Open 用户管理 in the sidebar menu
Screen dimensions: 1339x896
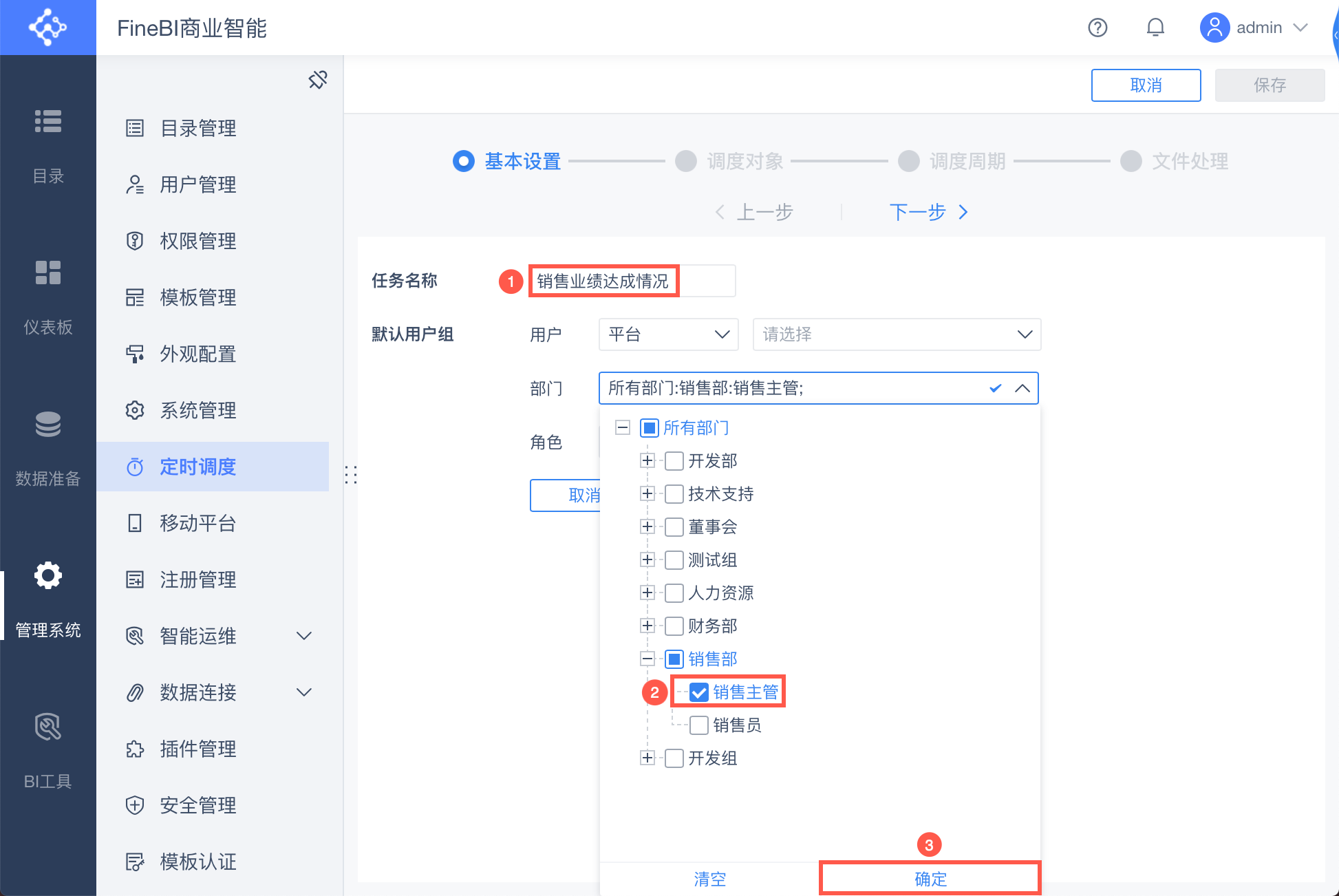click(x=198, y=184)
